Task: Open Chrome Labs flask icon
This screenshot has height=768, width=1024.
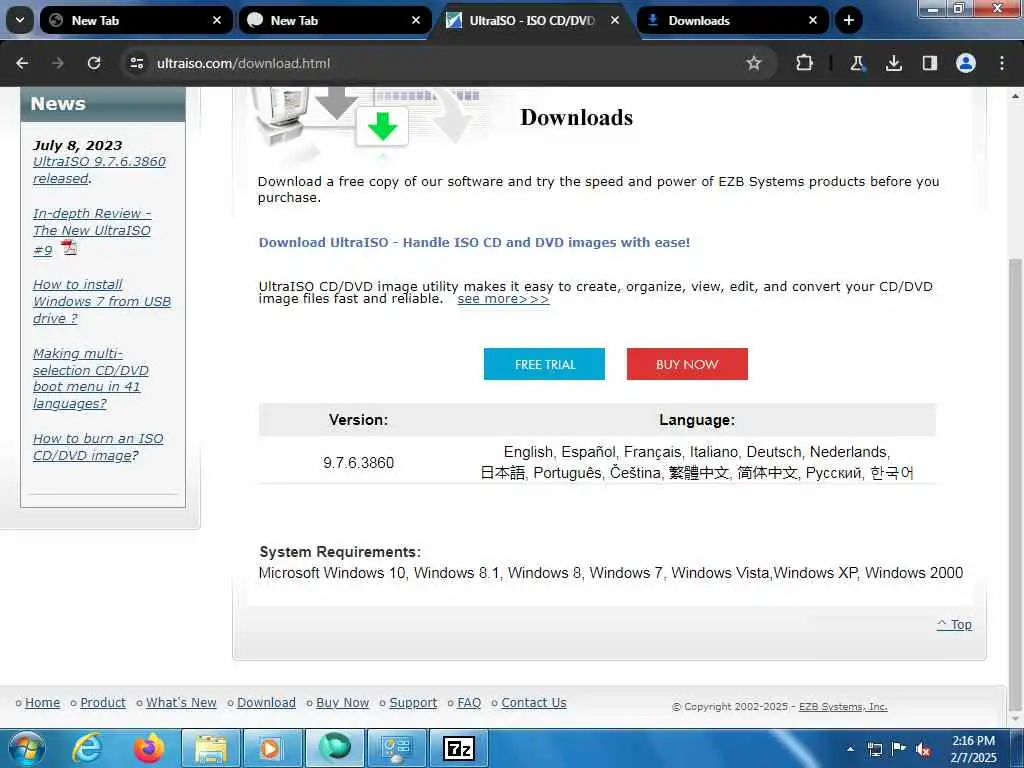Action: (857, 63)
